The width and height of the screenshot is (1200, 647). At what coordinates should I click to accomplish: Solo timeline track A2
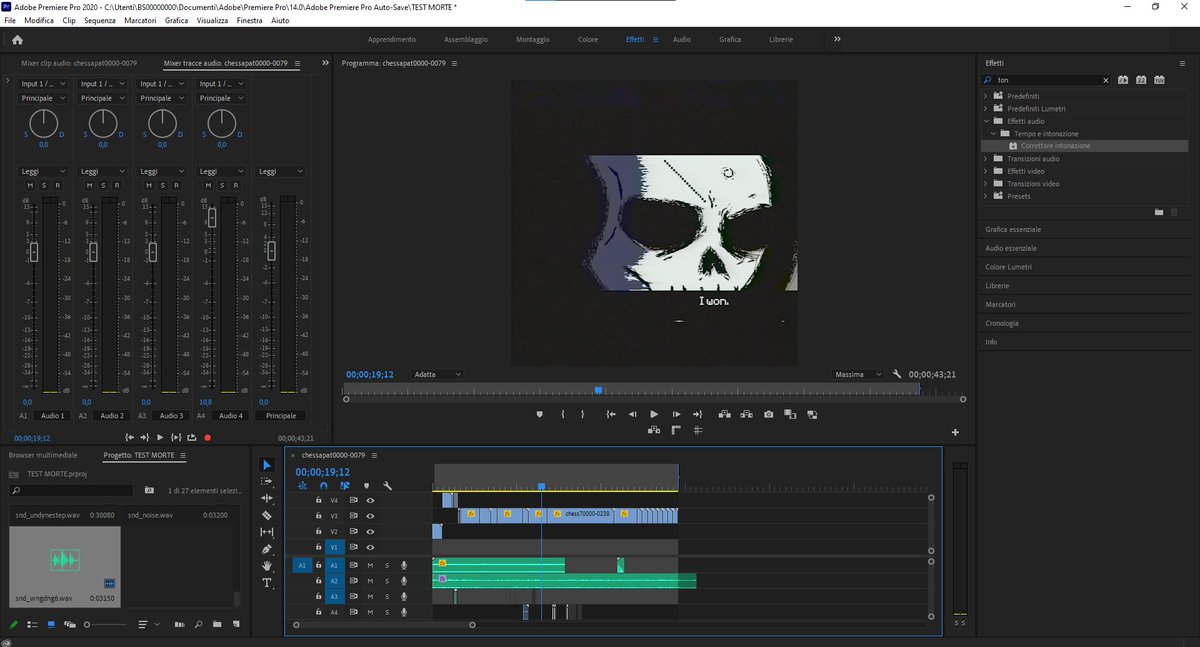pyautogui.click(x=387, y=580)
